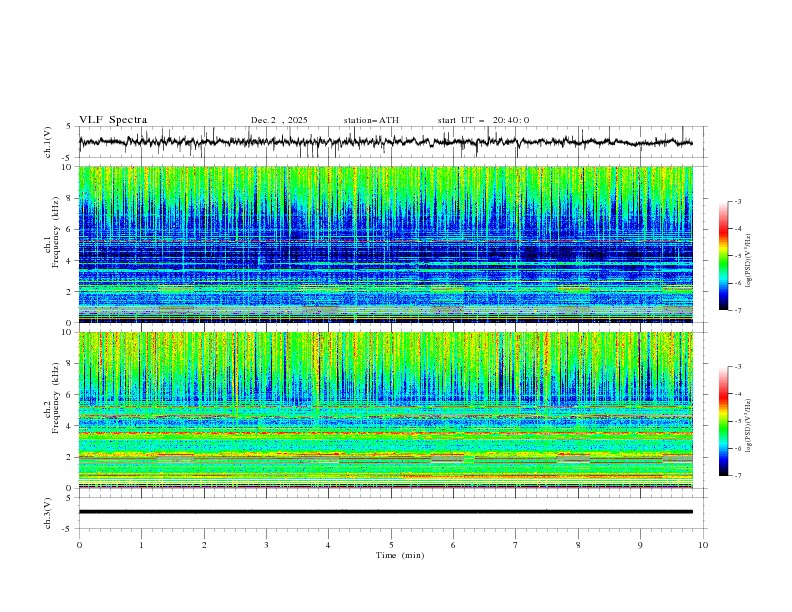Click the 8 kHz tick on ch.1 frequency axis
The image size is (792, 612).
point(70,198)
